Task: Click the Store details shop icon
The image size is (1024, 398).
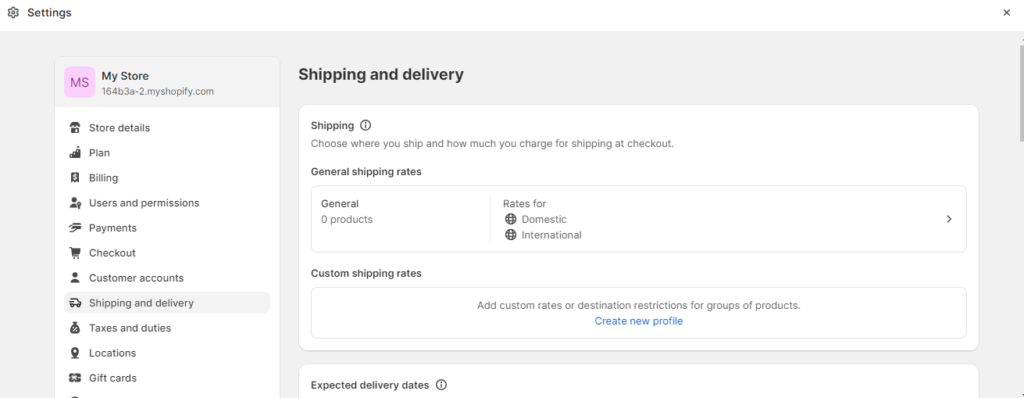Action: click(75, 127)
